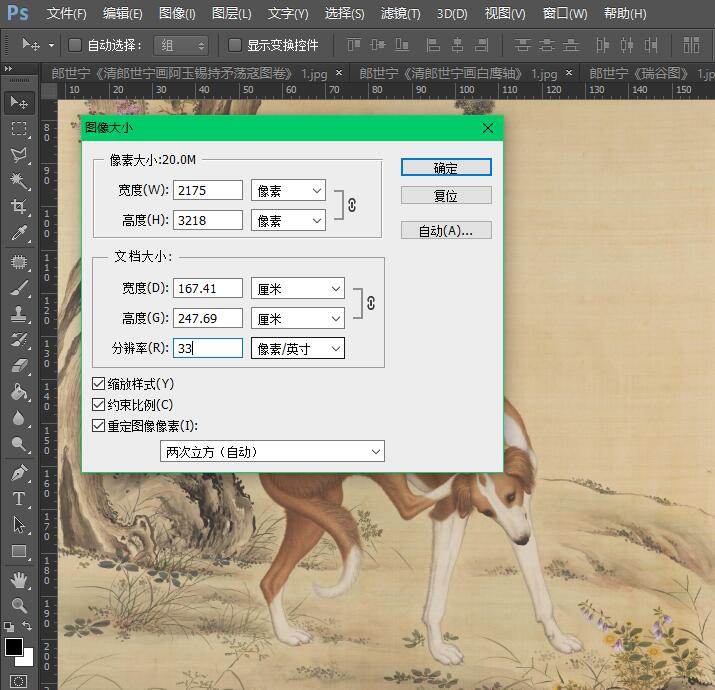Viewport: 715px width, 690px height.
Task: Expand the toolbox double-arrow
Action: point(8,68)
